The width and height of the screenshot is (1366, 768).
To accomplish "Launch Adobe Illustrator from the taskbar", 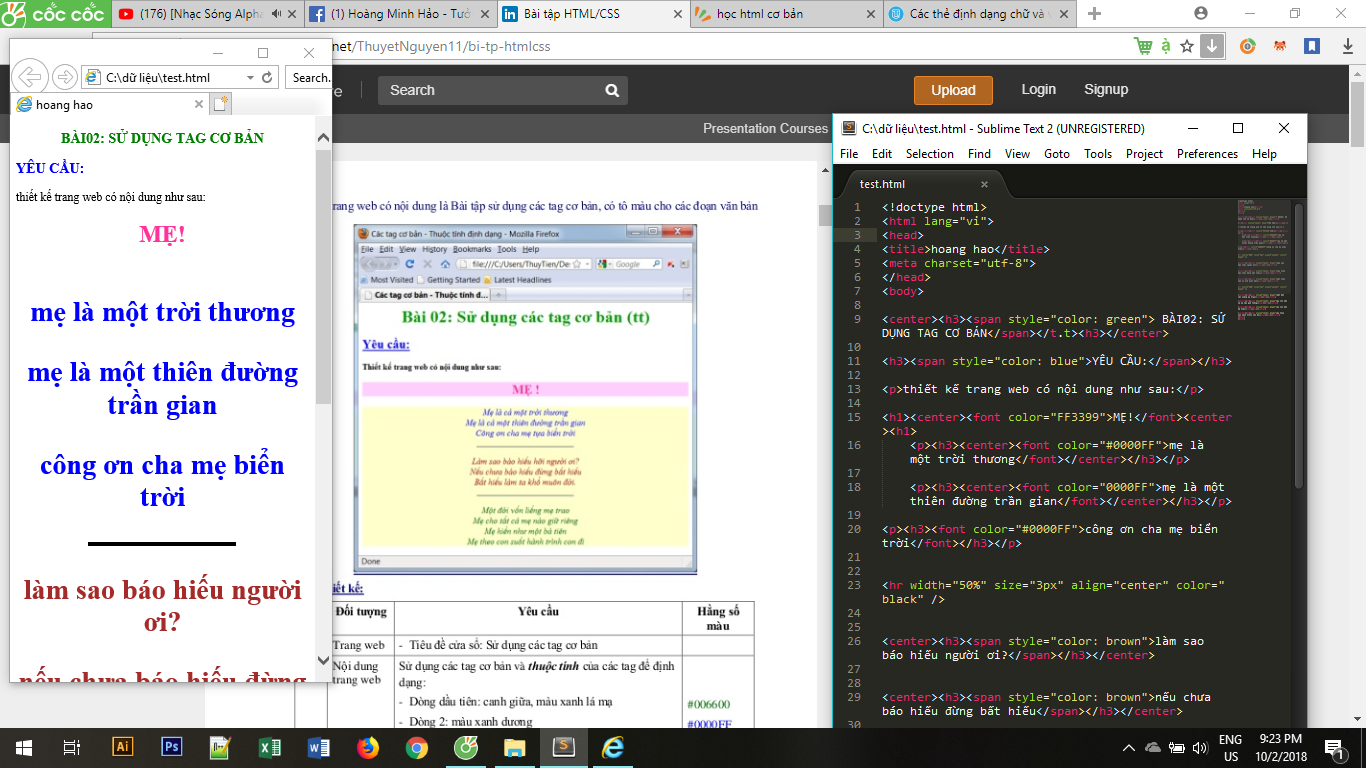I will (123, 747).
